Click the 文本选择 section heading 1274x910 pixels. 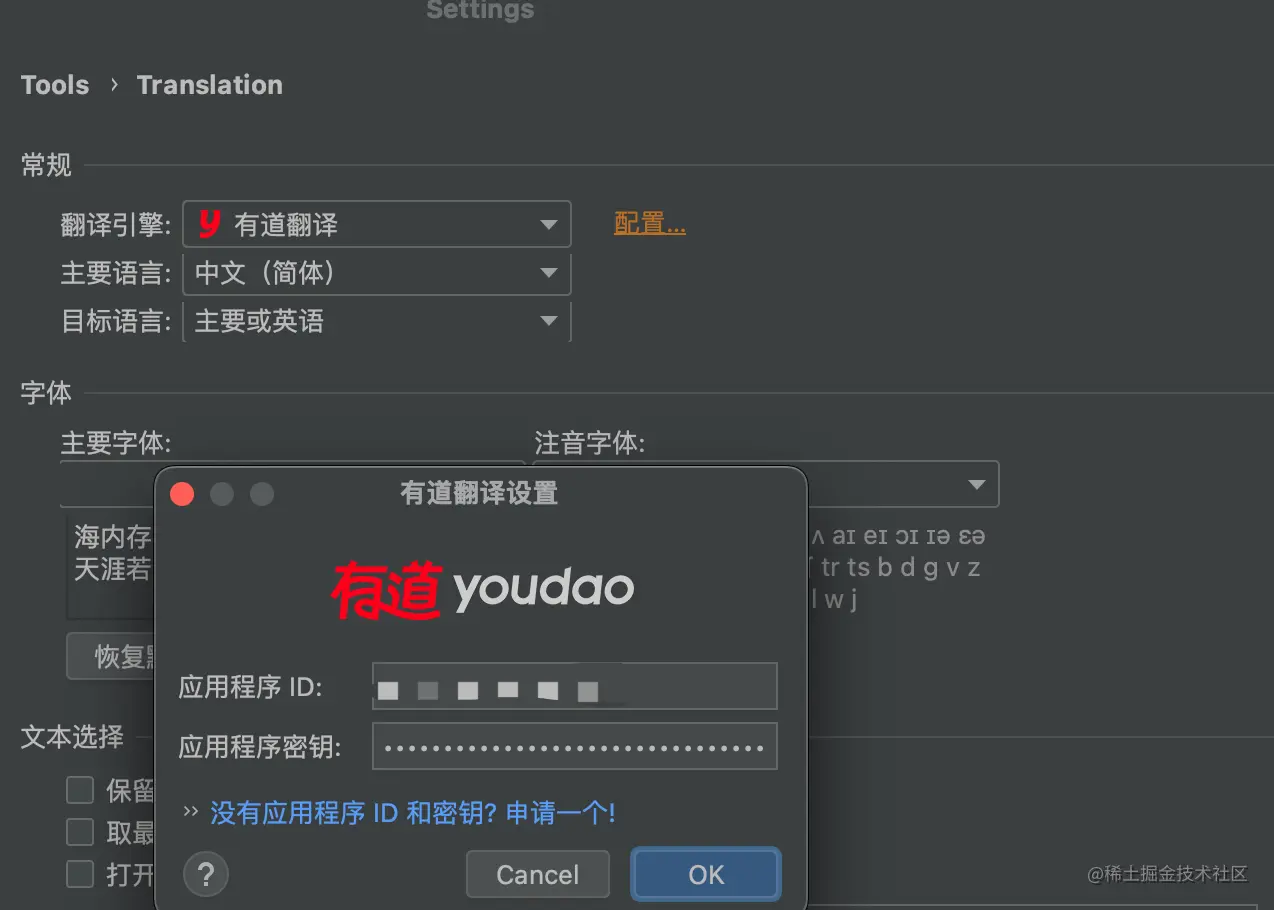tap(72, 738)
